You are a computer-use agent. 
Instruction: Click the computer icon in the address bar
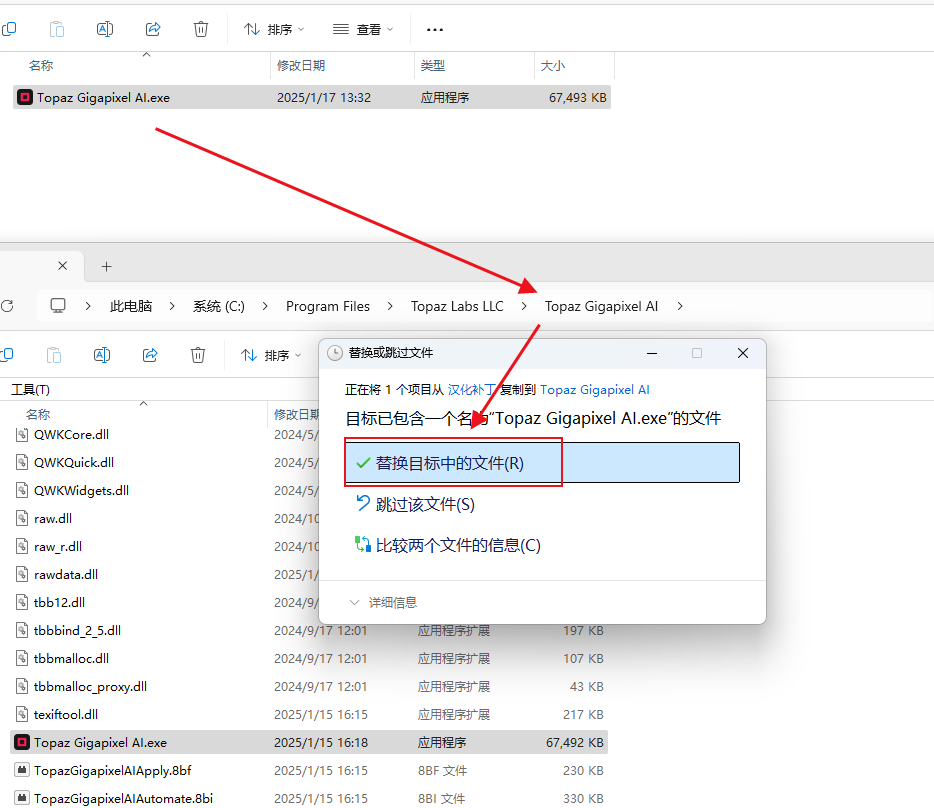tap(58, 306)
